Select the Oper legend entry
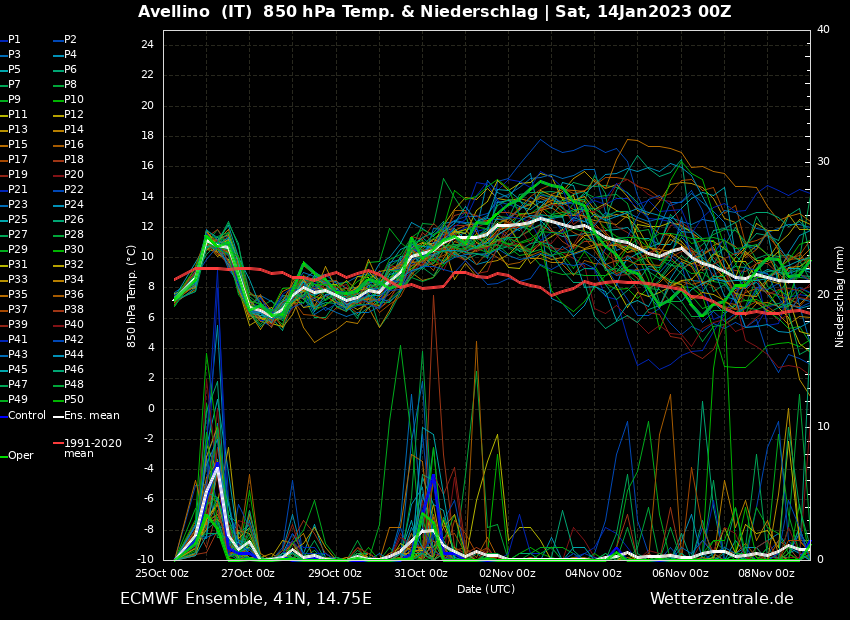 click(x=20, y=455)
